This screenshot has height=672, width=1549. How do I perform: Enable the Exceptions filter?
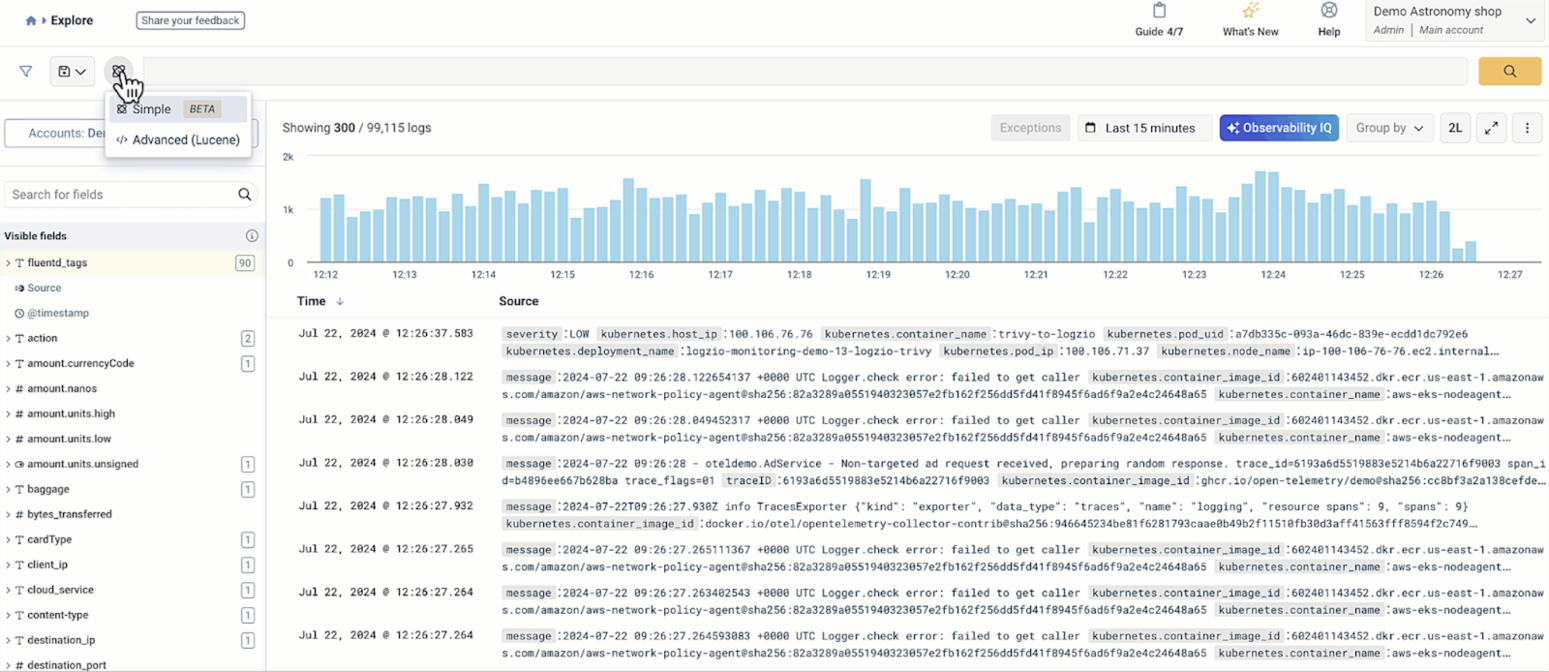[x=1029, y=128]
